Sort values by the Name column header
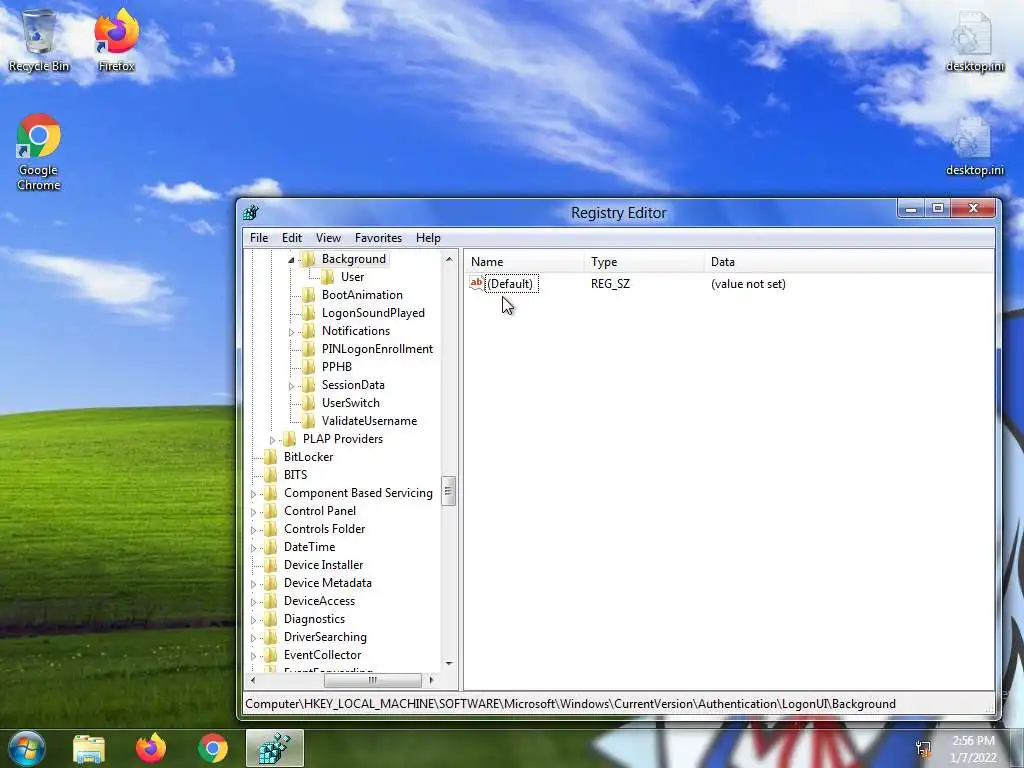The height and width of the screenshot is (768, 1024). (x=525, y=262)
